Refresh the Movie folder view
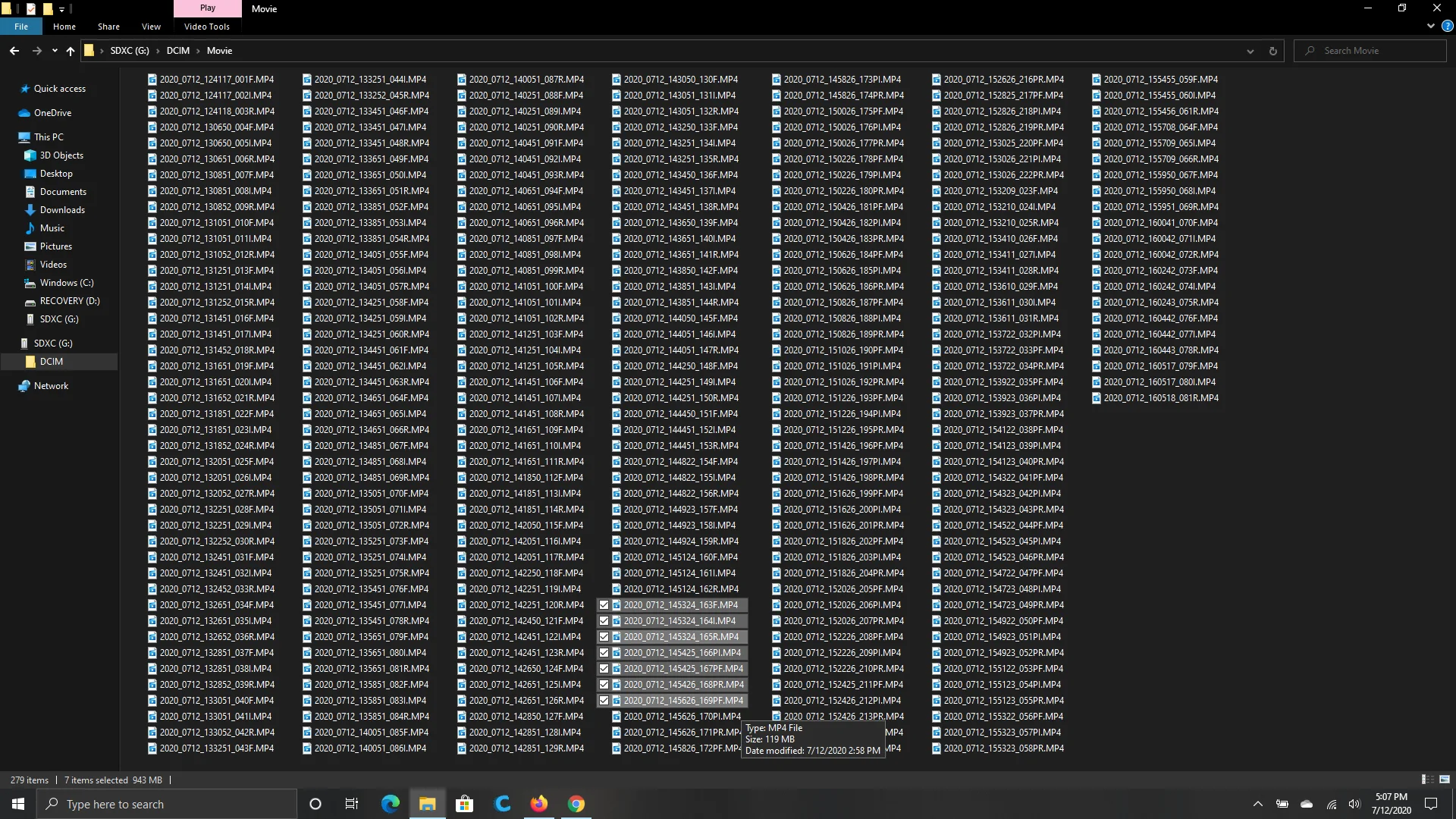Screen dimensions: 1456x819 click(1272, 50)
